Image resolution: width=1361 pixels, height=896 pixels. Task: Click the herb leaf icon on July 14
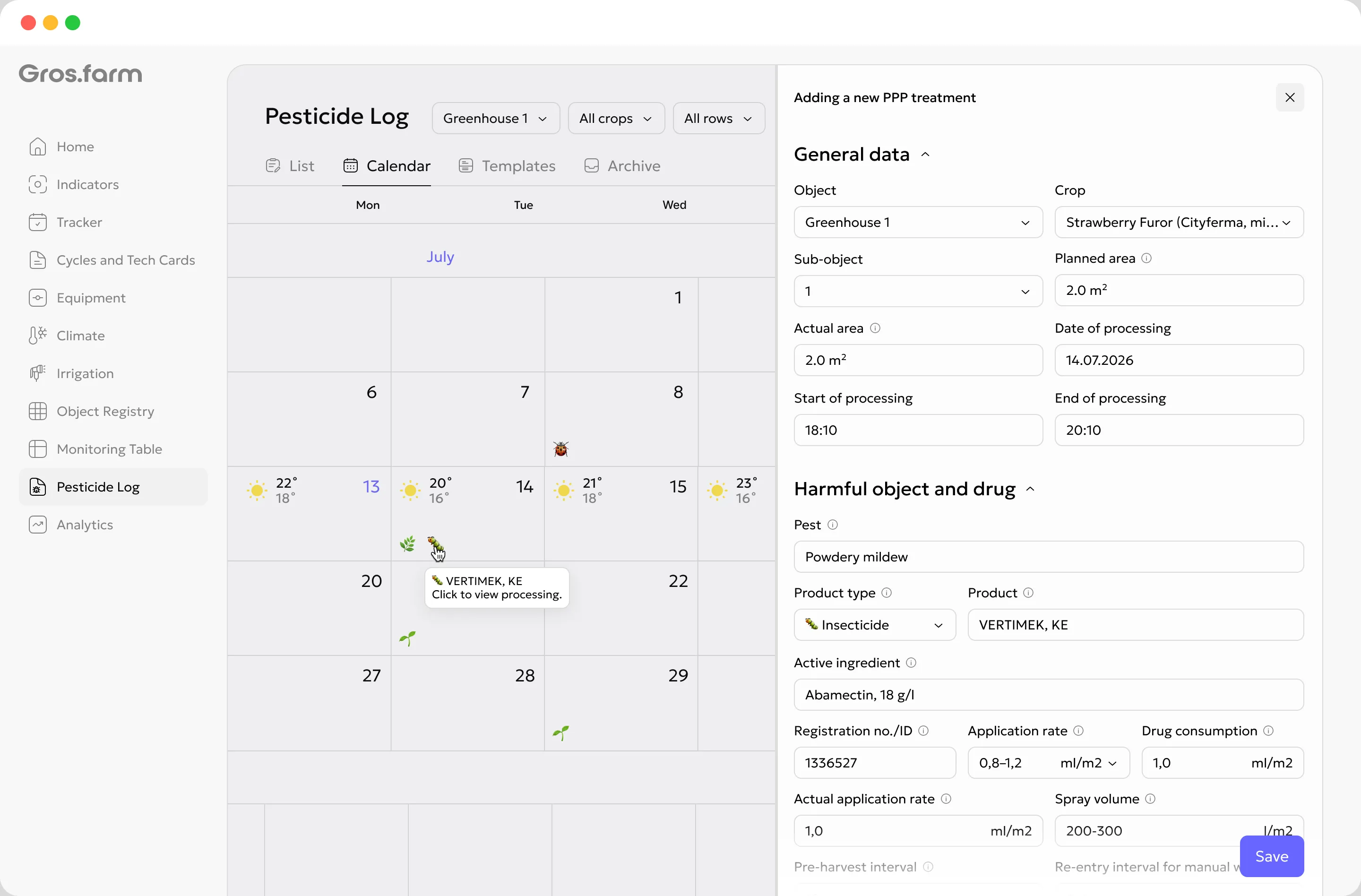(408, 544)
